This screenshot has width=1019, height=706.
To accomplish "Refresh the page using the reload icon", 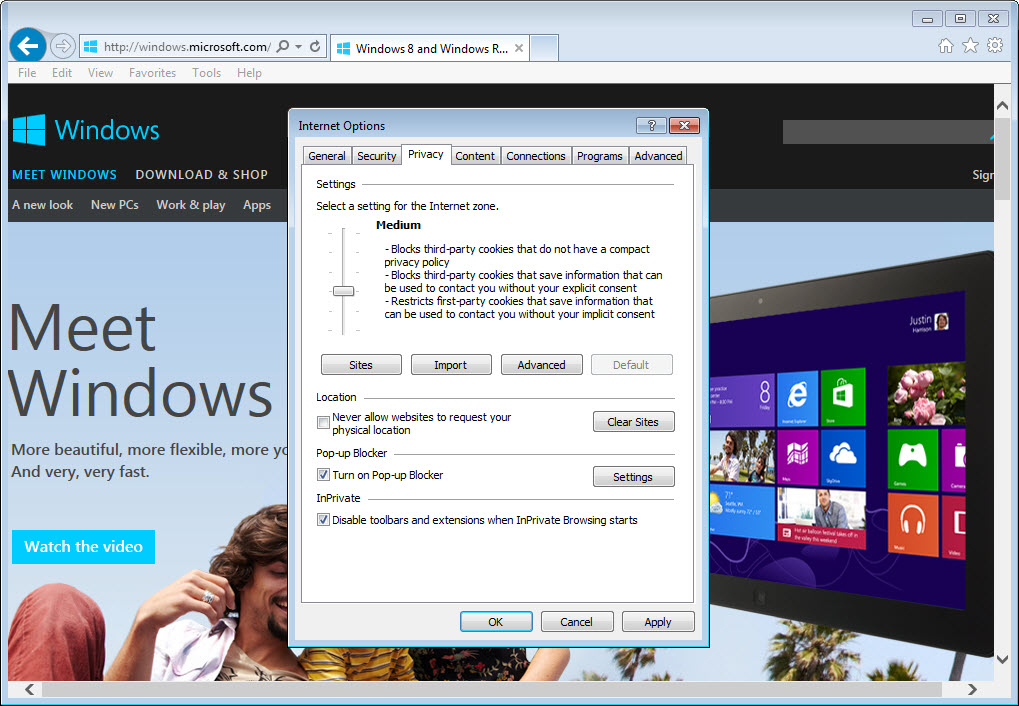I will tap(315, 47).
